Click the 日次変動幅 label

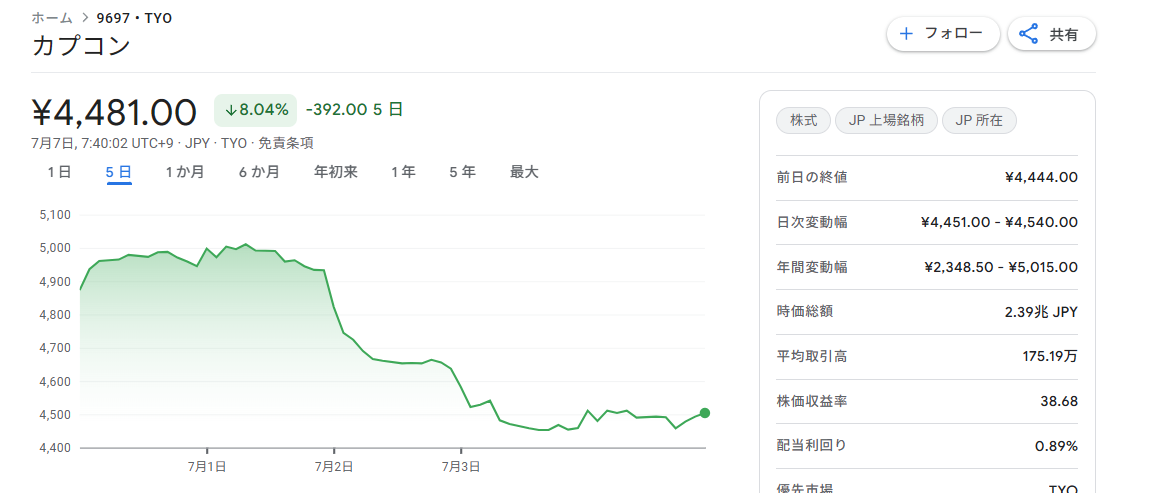pyautogui.click(x=811, y=222)
